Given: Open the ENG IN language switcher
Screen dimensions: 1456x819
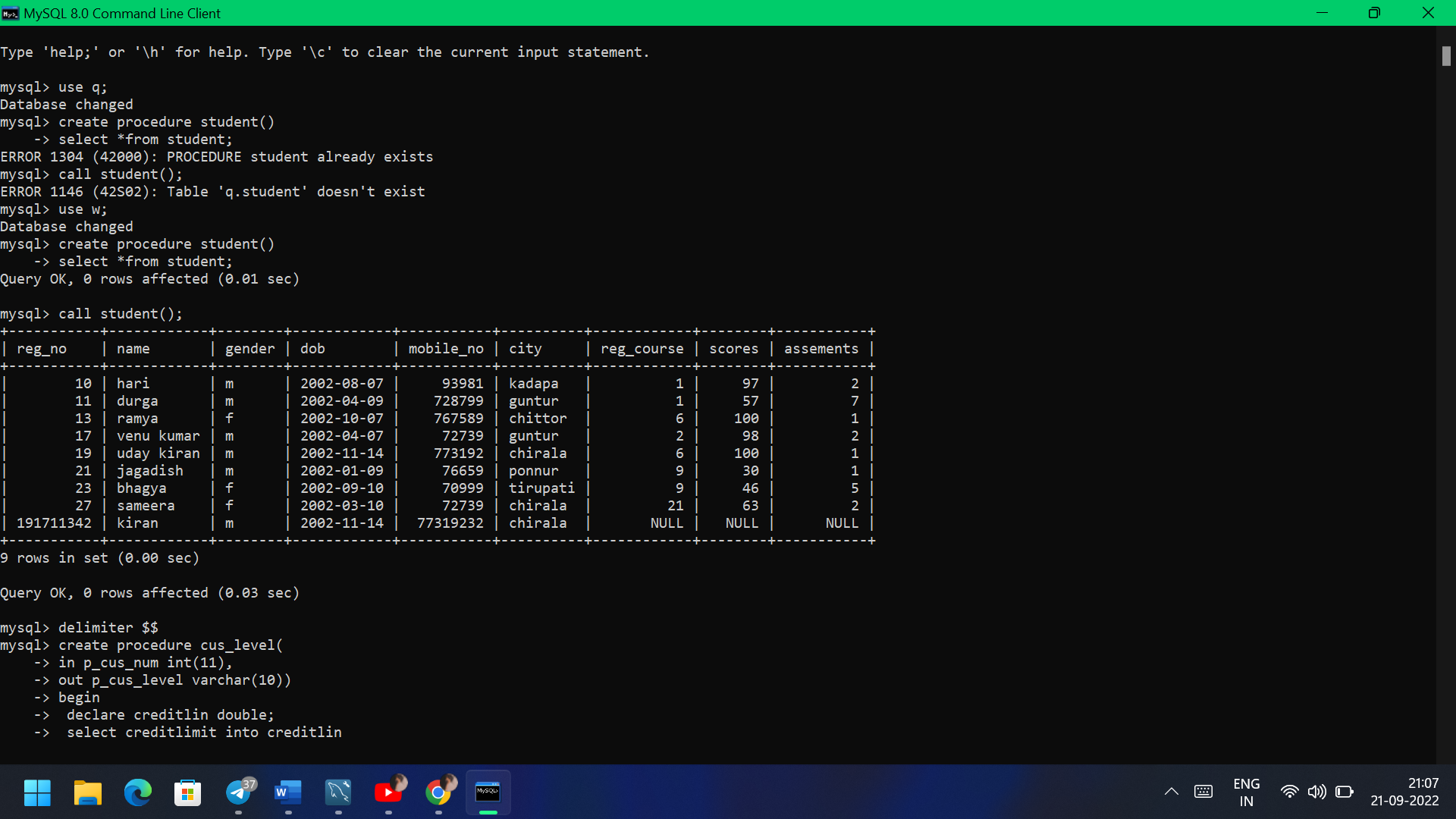Looking at the screenshot, I should click(1247, 792).
